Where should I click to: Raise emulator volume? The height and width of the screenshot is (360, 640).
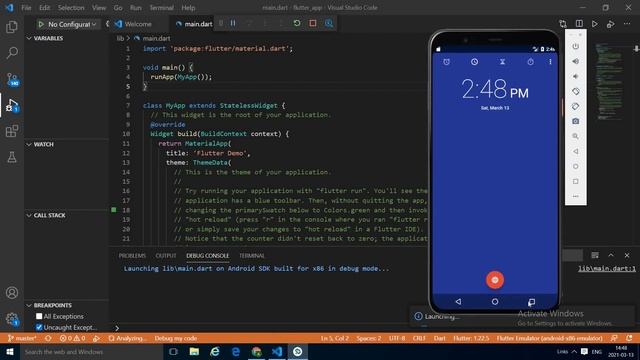(x=576, y=61)
